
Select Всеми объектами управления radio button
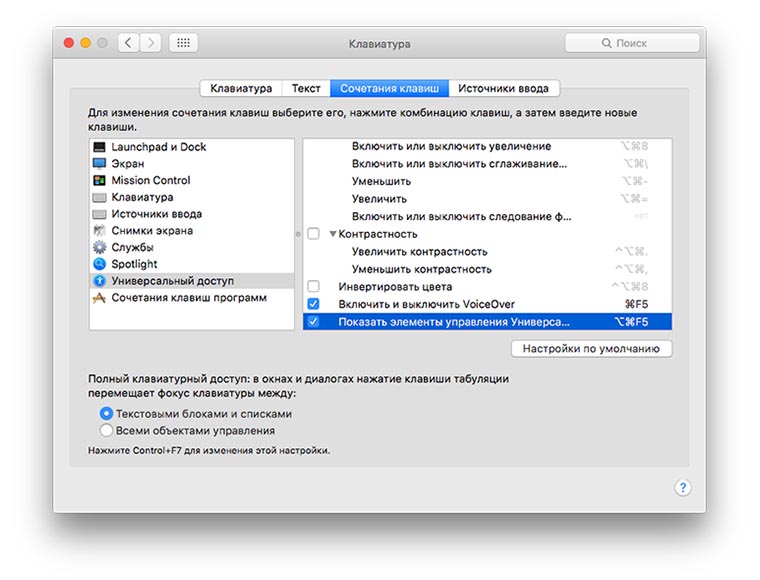(106, 430)
